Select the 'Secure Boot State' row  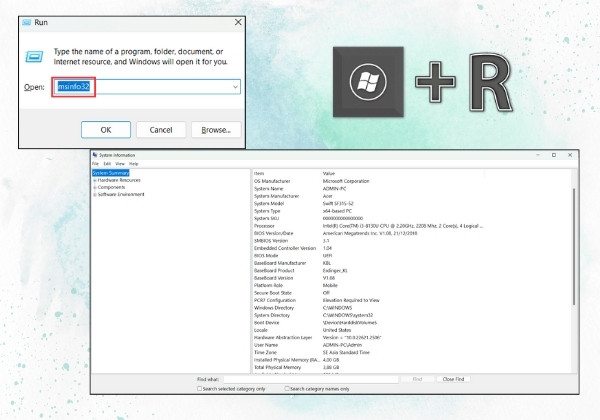click(x=412, y=293)
